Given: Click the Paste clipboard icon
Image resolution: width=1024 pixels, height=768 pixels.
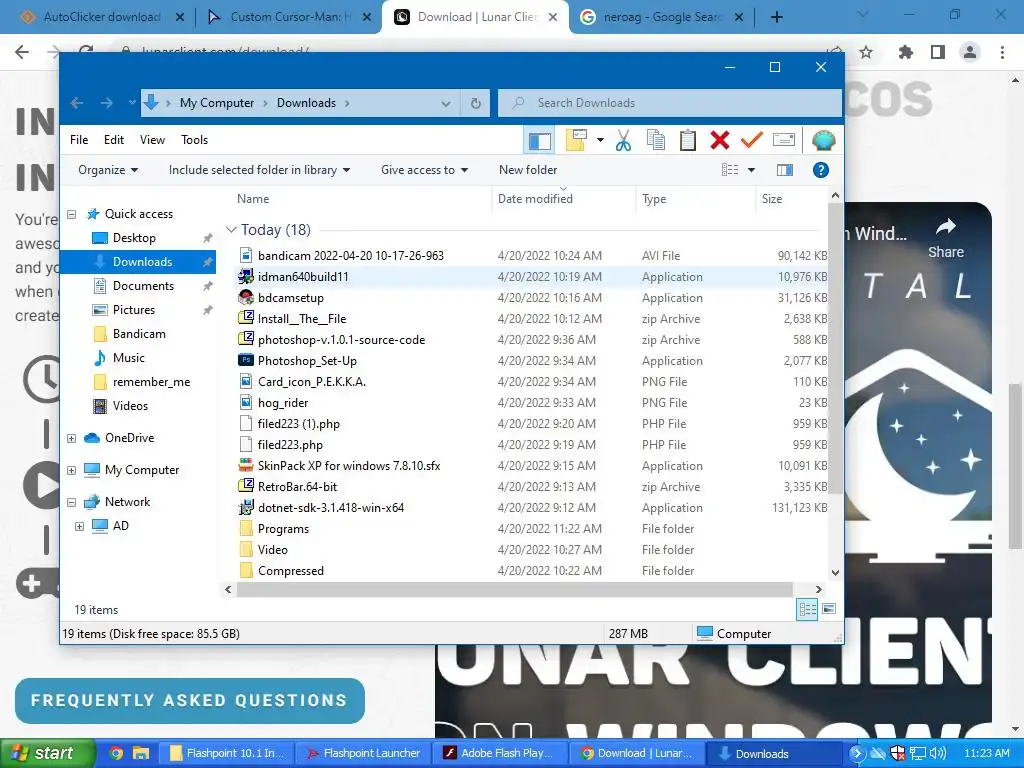Looking at the screenshot, I should tap(688, 140).
